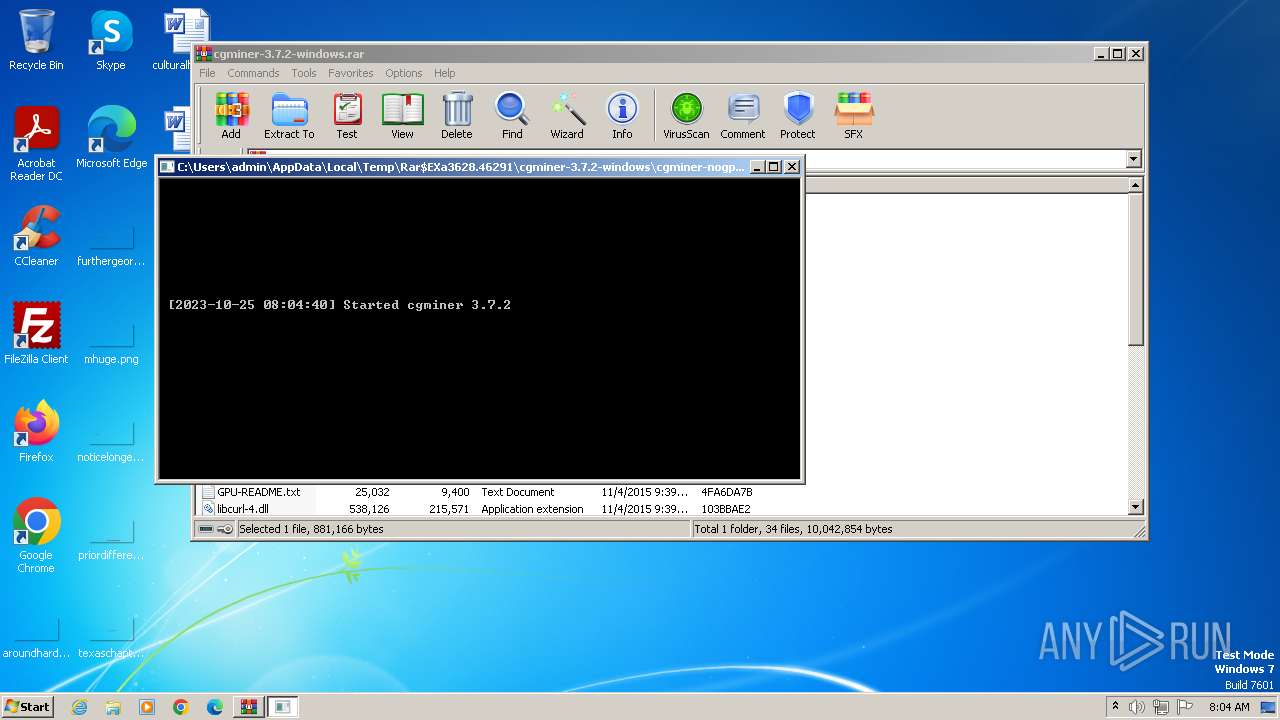The width and height of the screenshot is (1280, 720).
Task: Run the Test archive tool
Action: coord(347,116)
